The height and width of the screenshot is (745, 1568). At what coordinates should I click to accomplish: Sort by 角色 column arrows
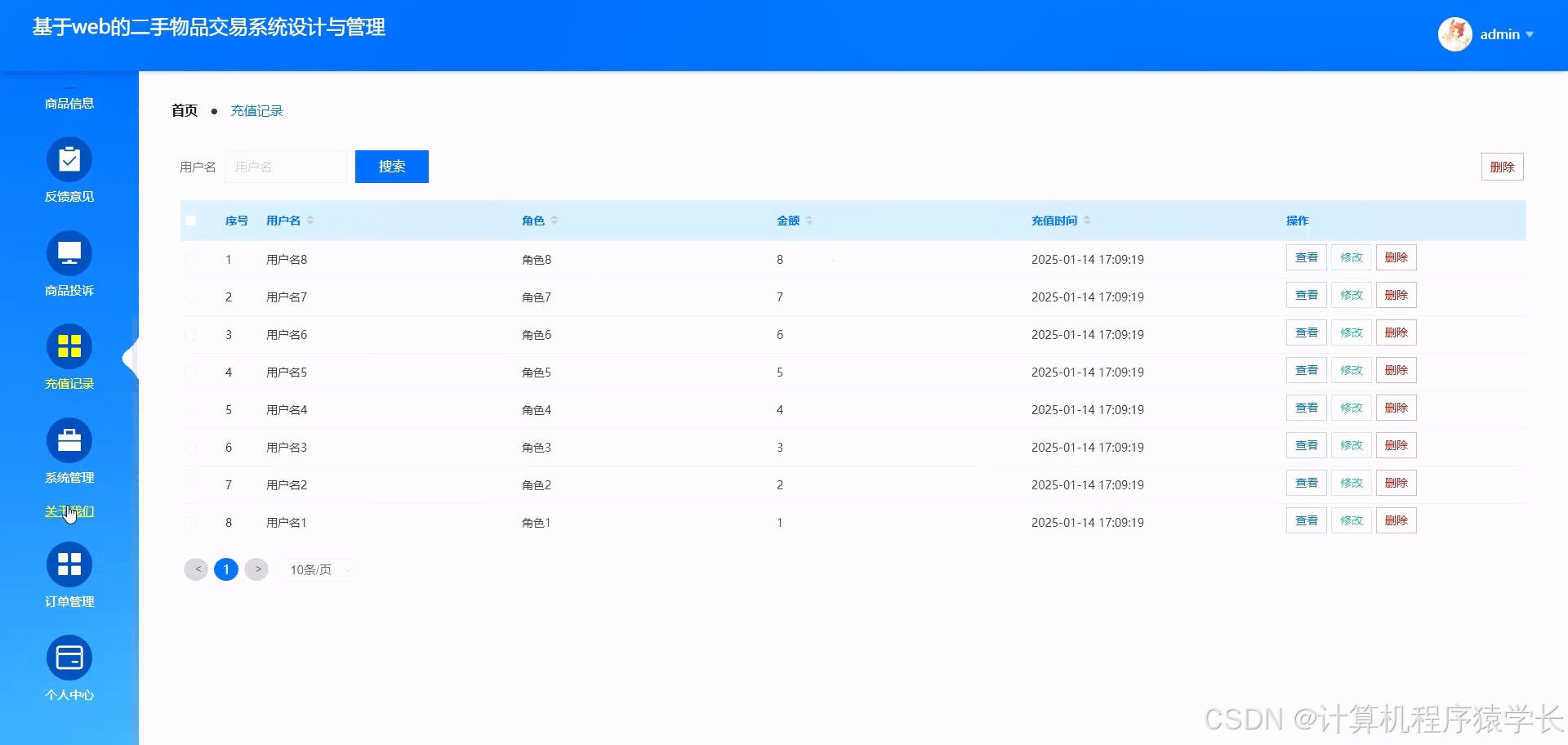point(555,221)
